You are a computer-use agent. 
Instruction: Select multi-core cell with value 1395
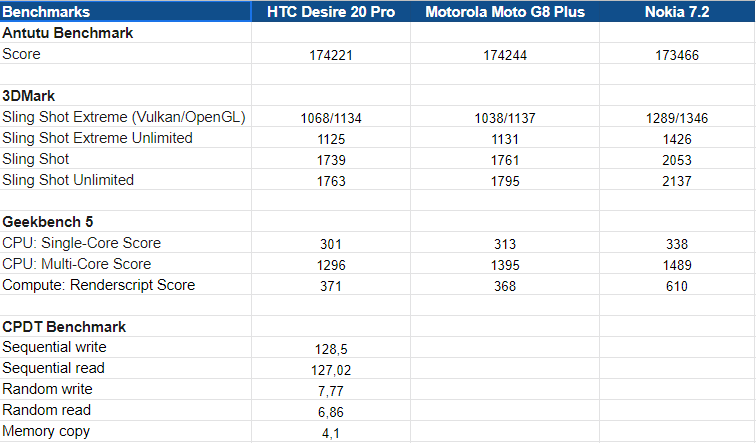click(505, 264)
